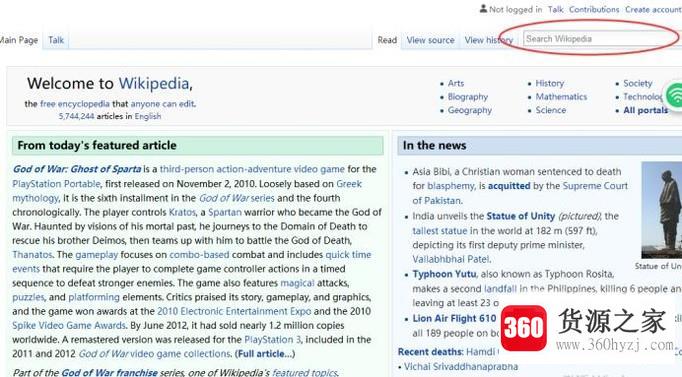Open the Talk link in top bar

pos(555,9)
